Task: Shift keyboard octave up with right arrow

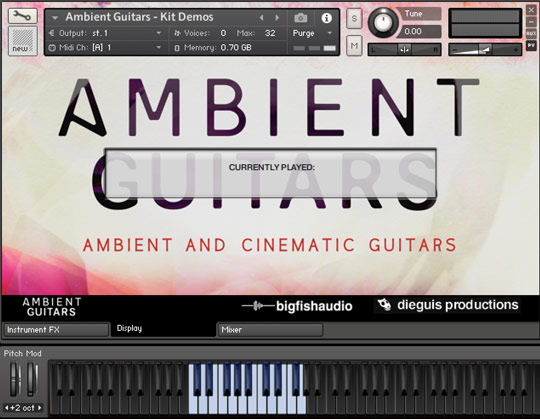Action: click(x=40, y=408)
